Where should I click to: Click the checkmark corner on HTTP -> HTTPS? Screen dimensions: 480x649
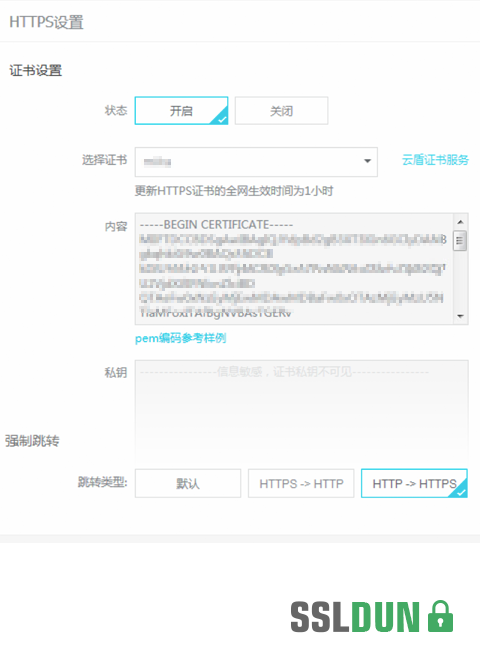tap(461, 491)
